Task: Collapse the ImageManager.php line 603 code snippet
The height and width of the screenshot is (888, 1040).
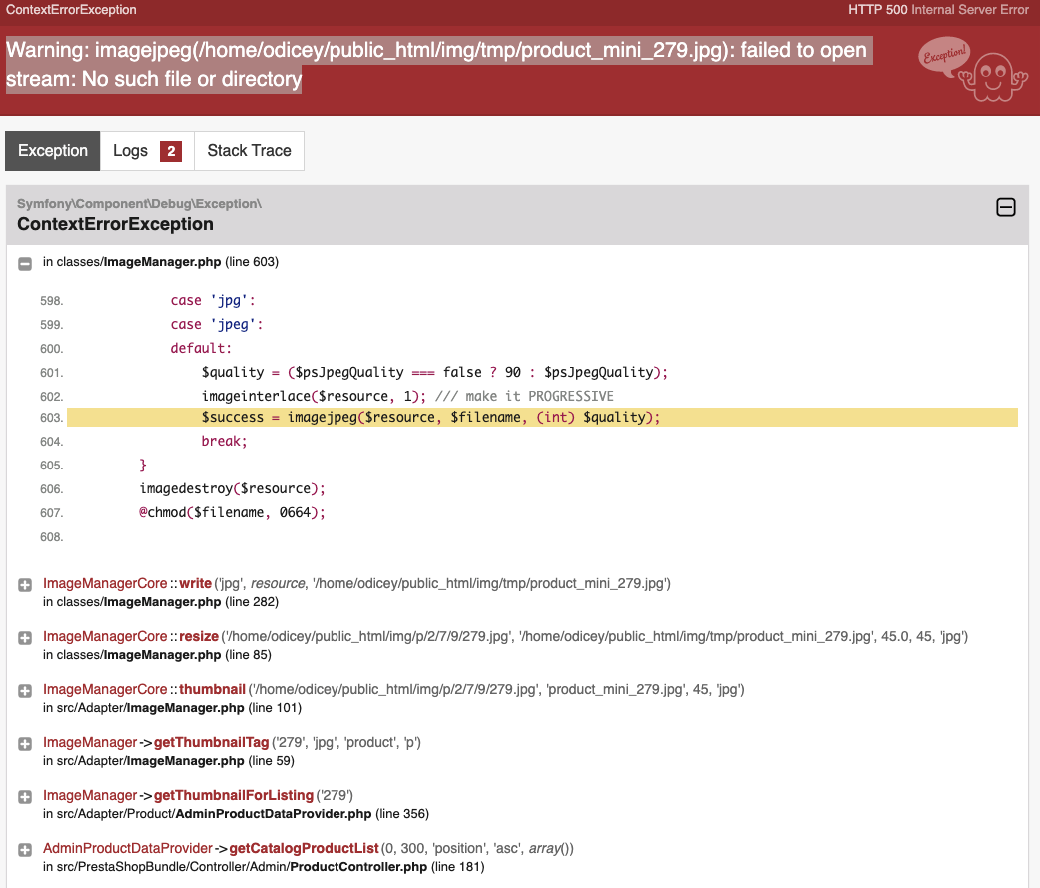Action: pyautogui.click(x=25, y=263)
